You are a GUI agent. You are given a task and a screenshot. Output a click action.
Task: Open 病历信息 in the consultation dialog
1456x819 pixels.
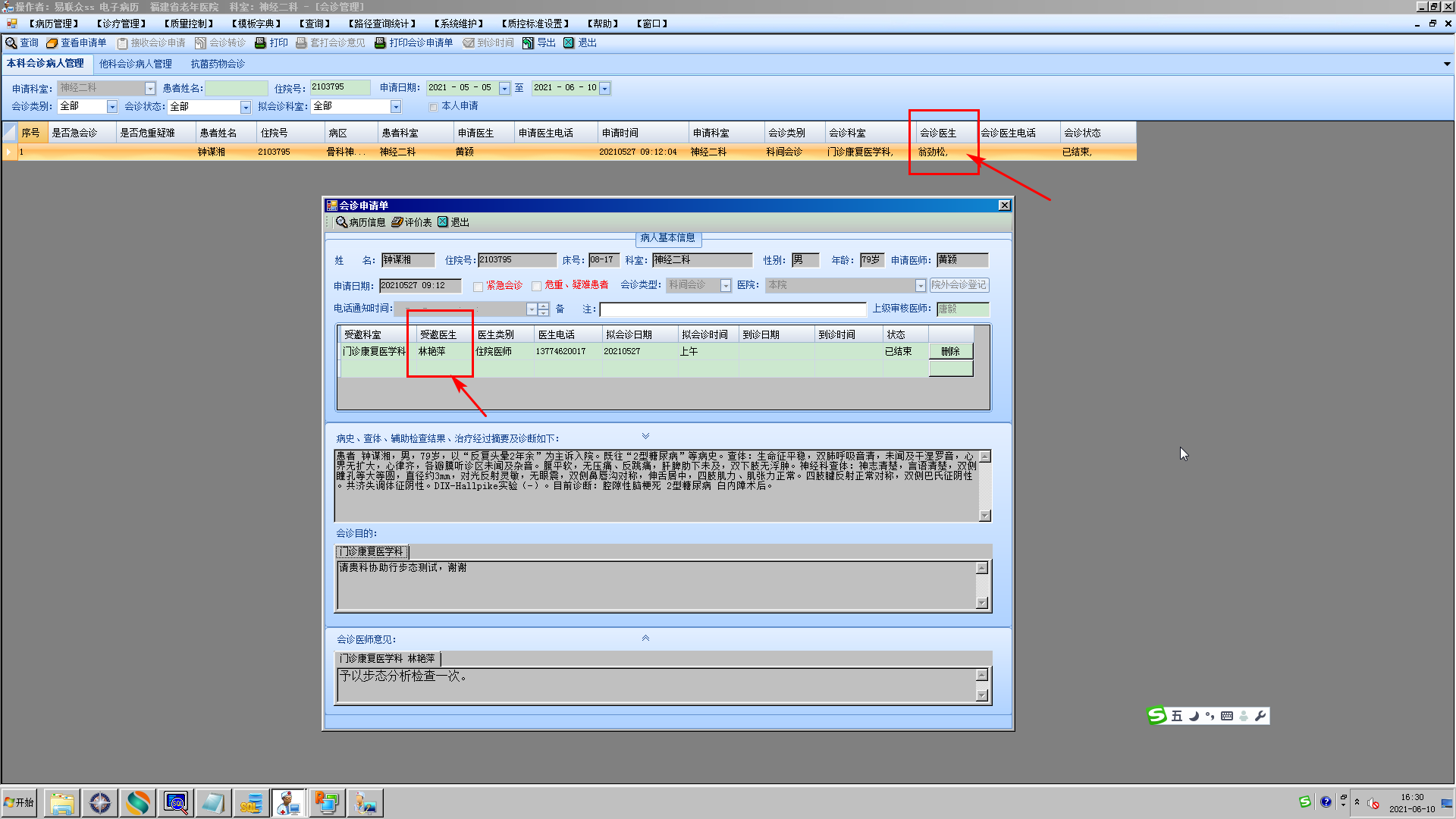pyautogui.click(x=361, y=222)
